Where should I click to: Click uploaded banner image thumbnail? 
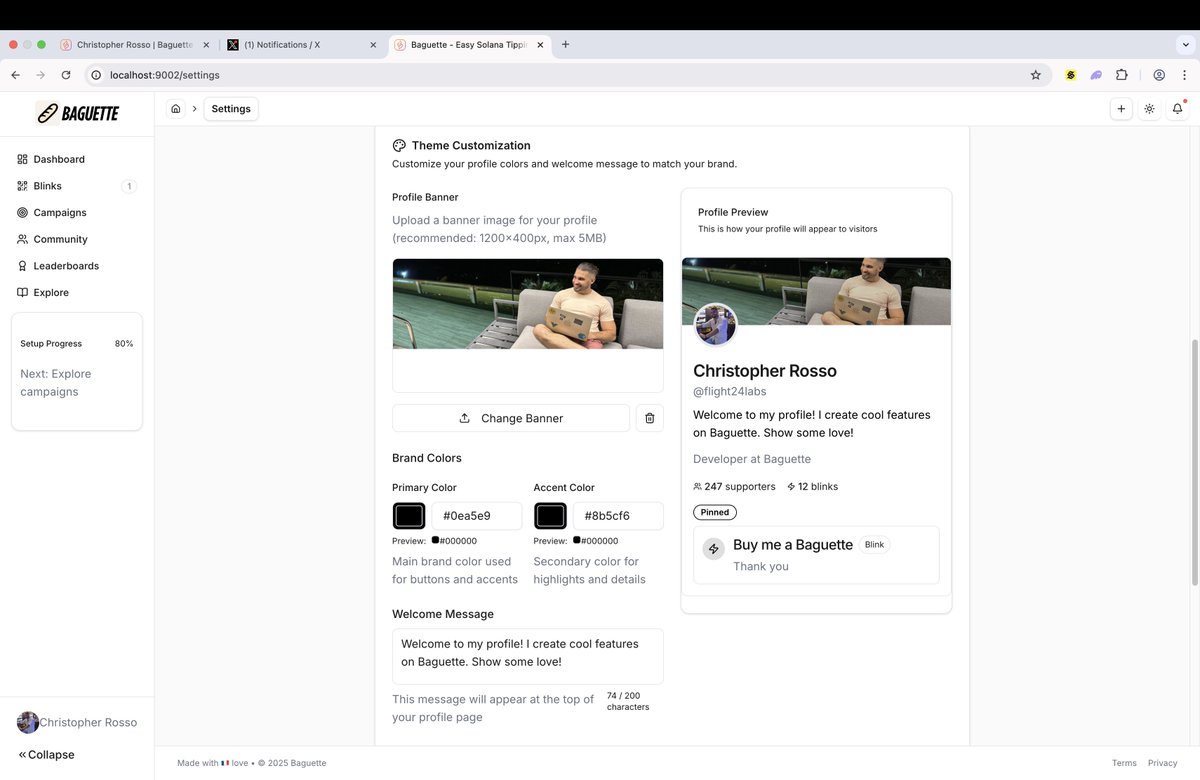[x=528, y=304]
